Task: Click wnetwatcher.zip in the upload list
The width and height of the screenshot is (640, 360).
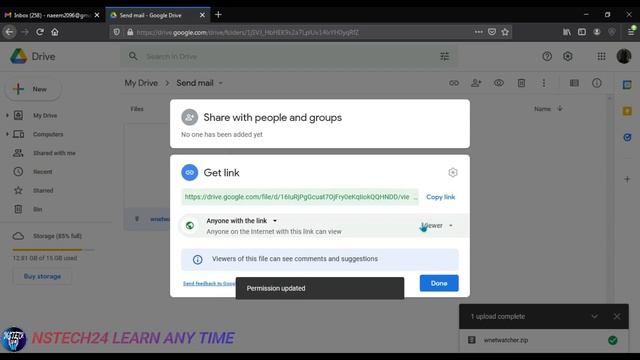Action: pos(506,340)
